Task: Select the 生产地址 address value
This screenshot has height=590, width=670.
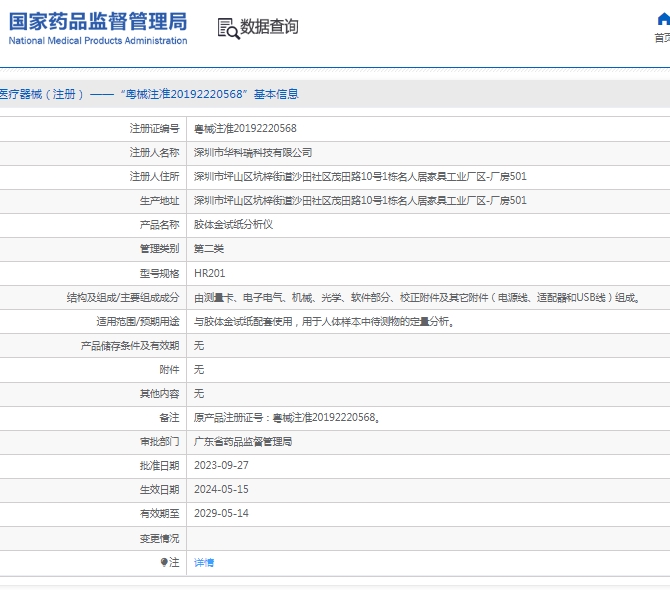Action: tap(360, 200)
